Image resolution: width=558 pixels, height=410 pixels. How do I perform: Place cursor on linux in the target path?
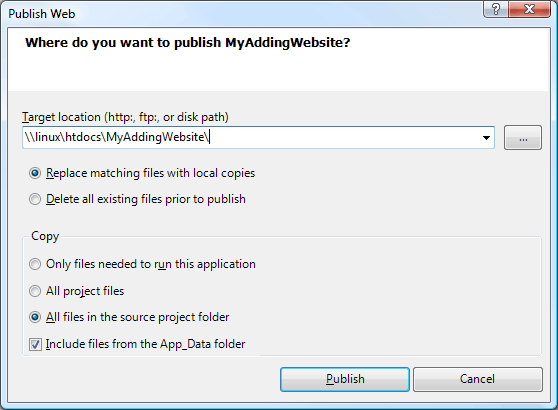coord(48,137)
